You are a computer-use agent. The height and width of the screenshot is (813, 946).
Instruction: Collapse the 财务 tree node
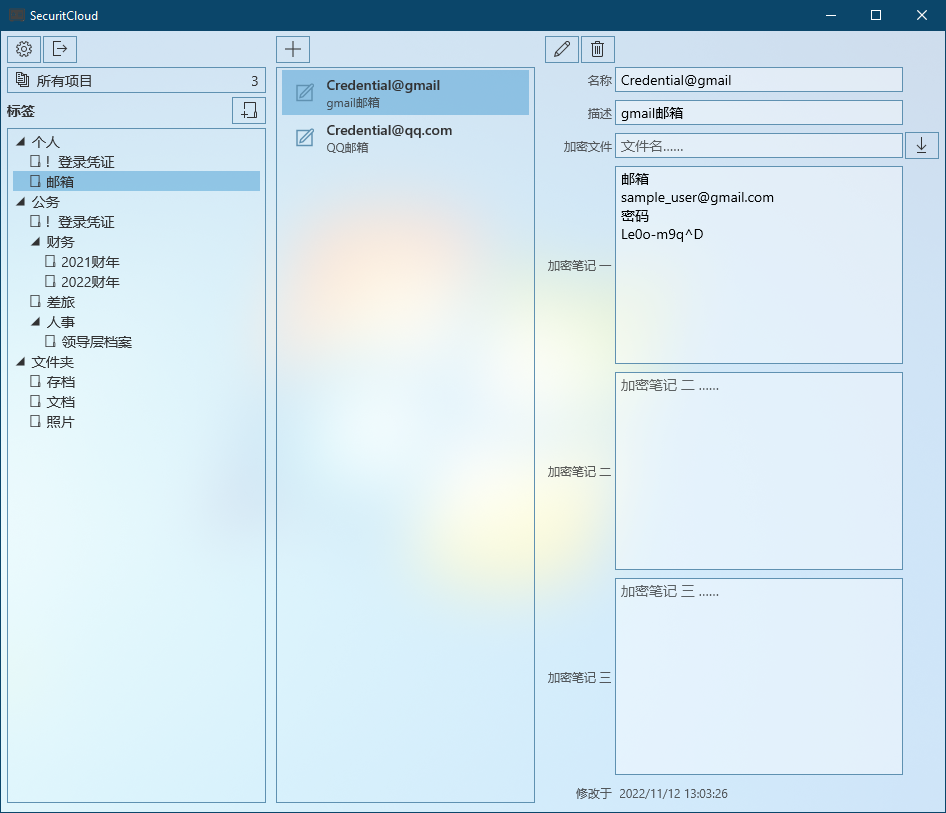pyautogui.click(x=36, y=242)
